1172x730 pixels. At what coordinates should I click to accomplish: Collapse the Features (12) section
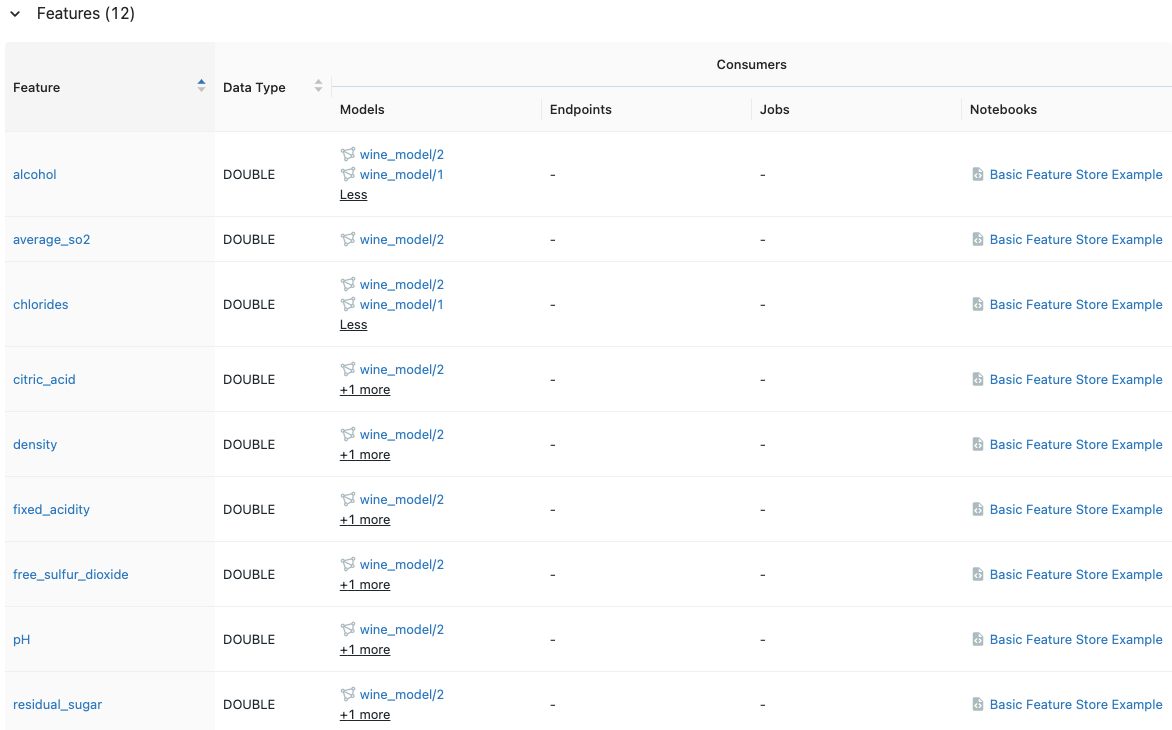coord(16,14)
